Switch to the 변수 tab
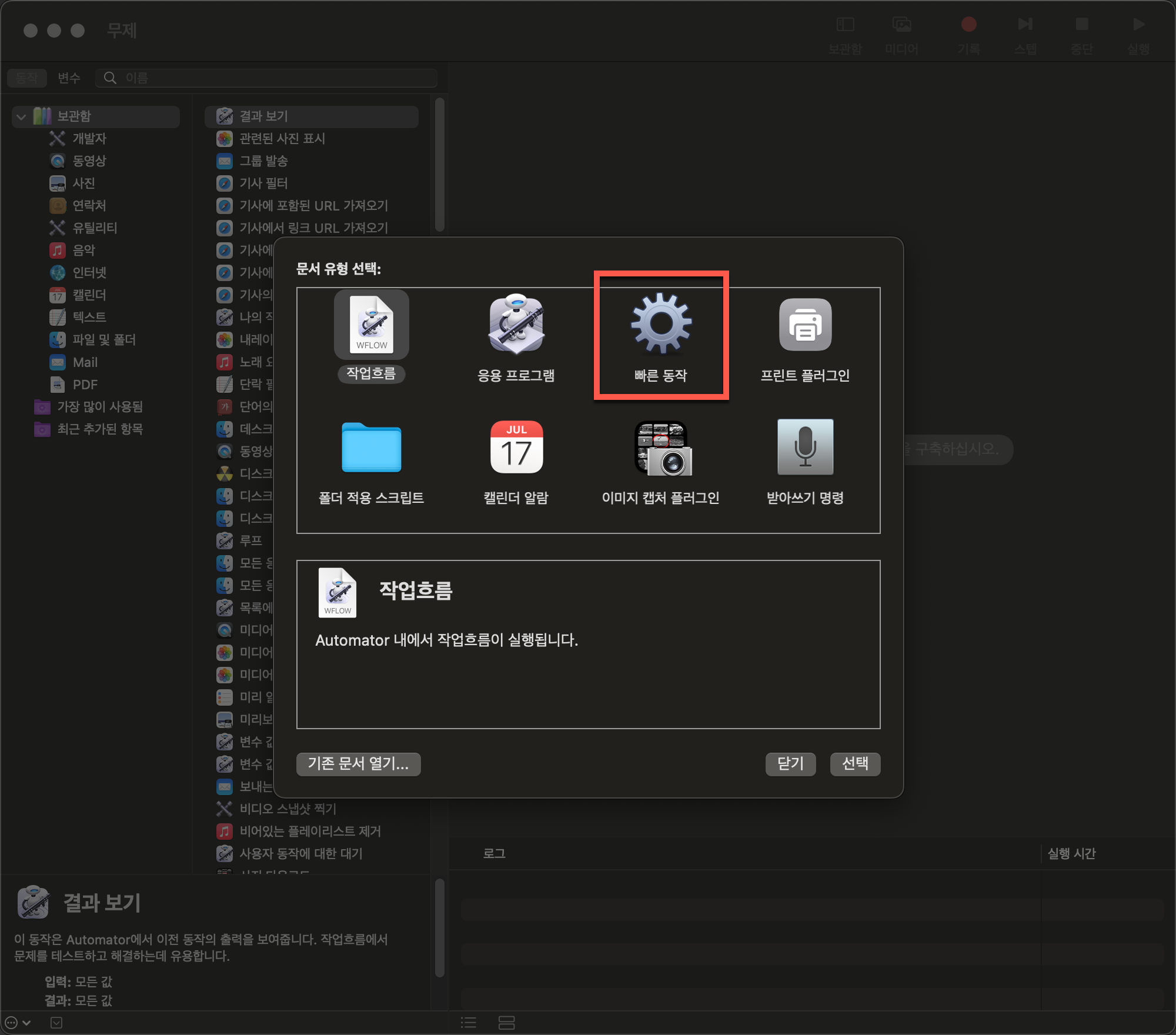1176x1035 pixels. pos(69,78)
